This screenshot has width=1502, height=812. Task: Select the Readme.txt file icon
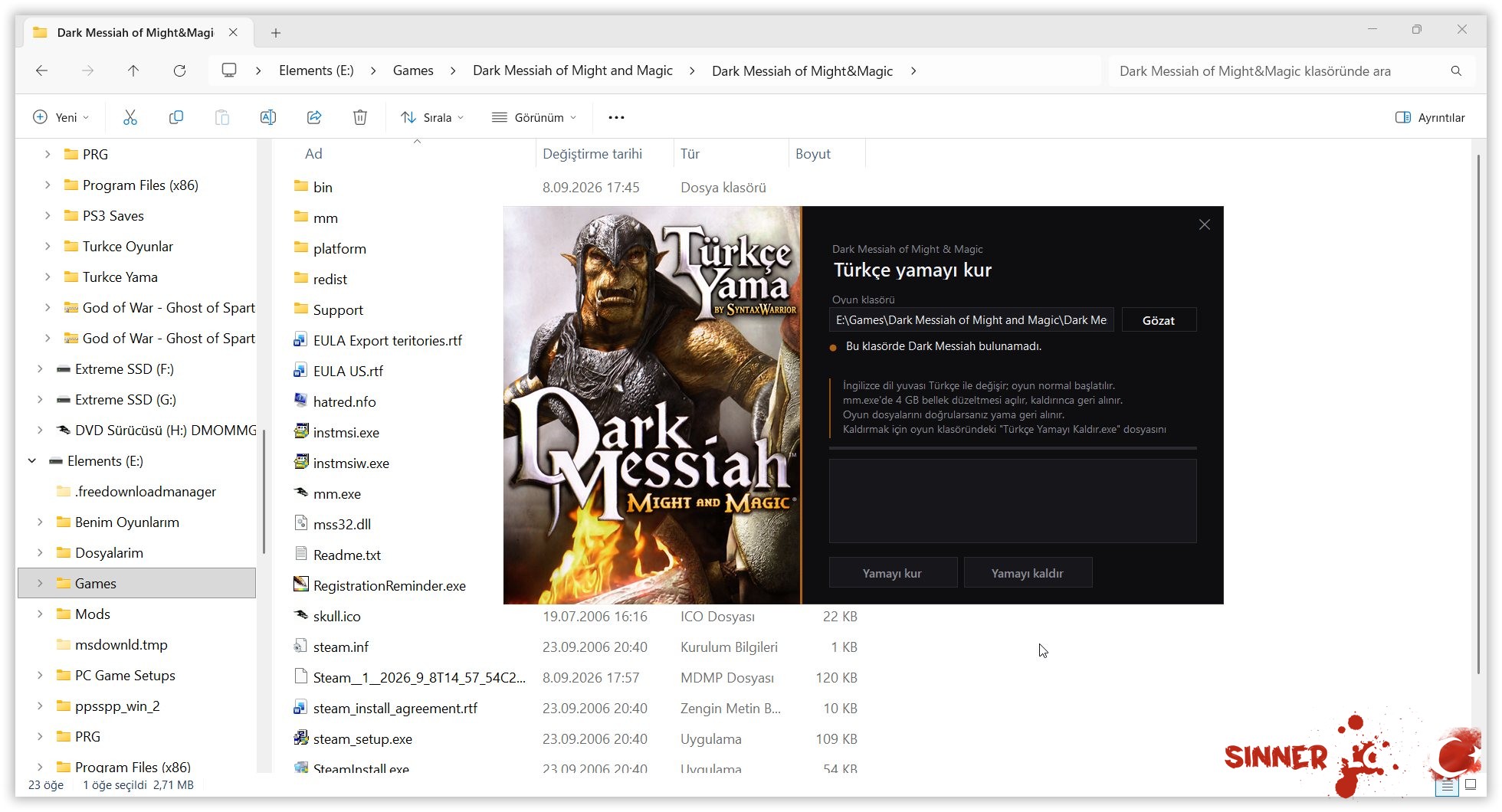pos(301,555)
